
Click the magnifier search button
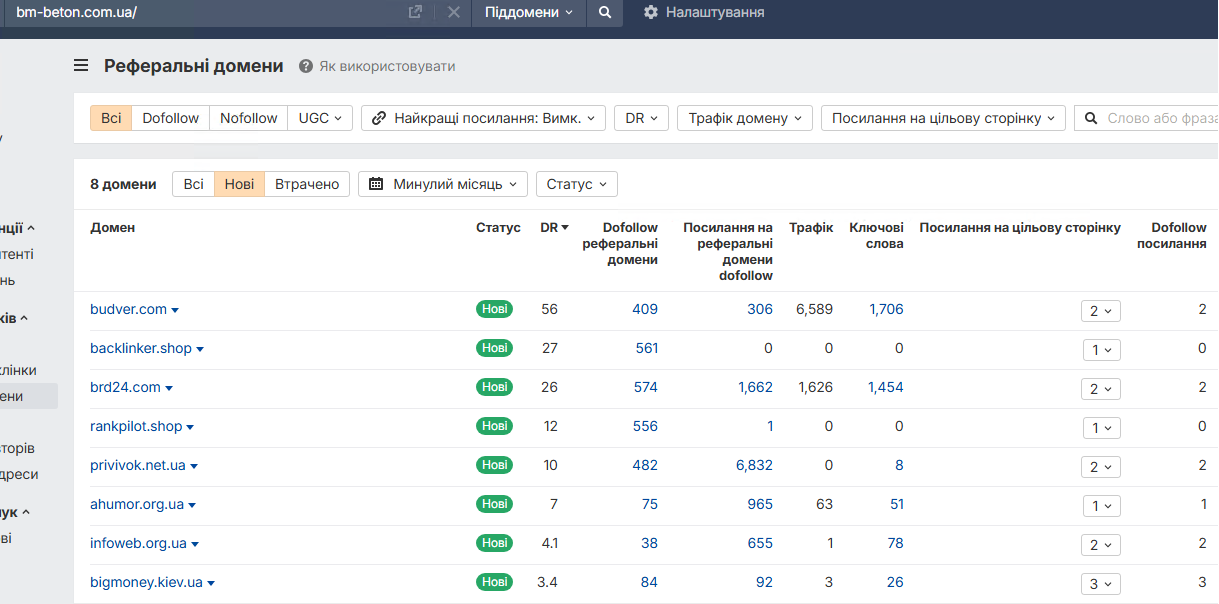coord(604,12)
